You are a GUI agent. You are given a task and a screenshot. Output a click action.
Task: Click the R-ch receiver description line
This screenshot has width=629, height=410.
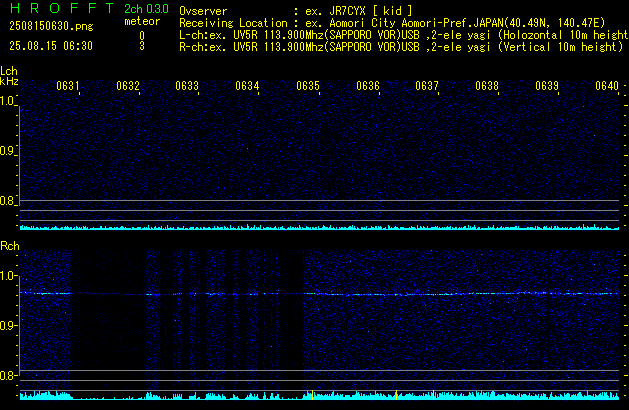(x=401, y=47)
